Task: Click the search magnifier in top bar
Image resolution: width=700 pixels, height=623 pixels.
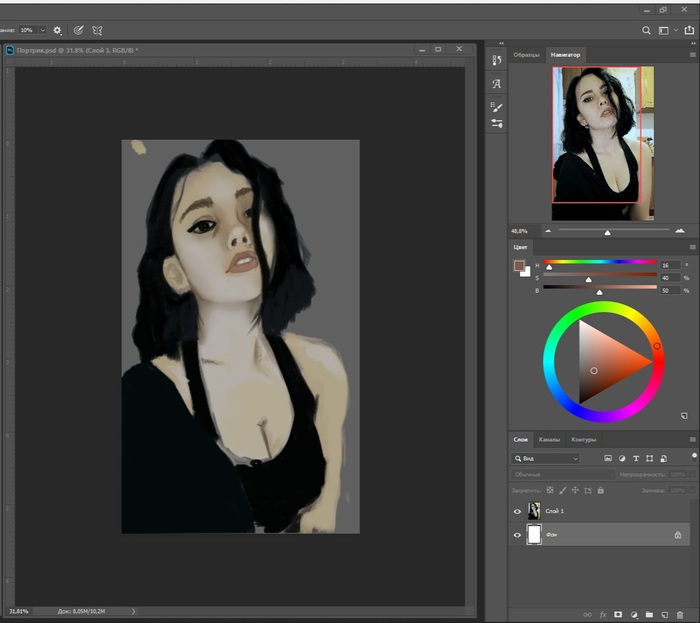Action: (x=647, y=30)
